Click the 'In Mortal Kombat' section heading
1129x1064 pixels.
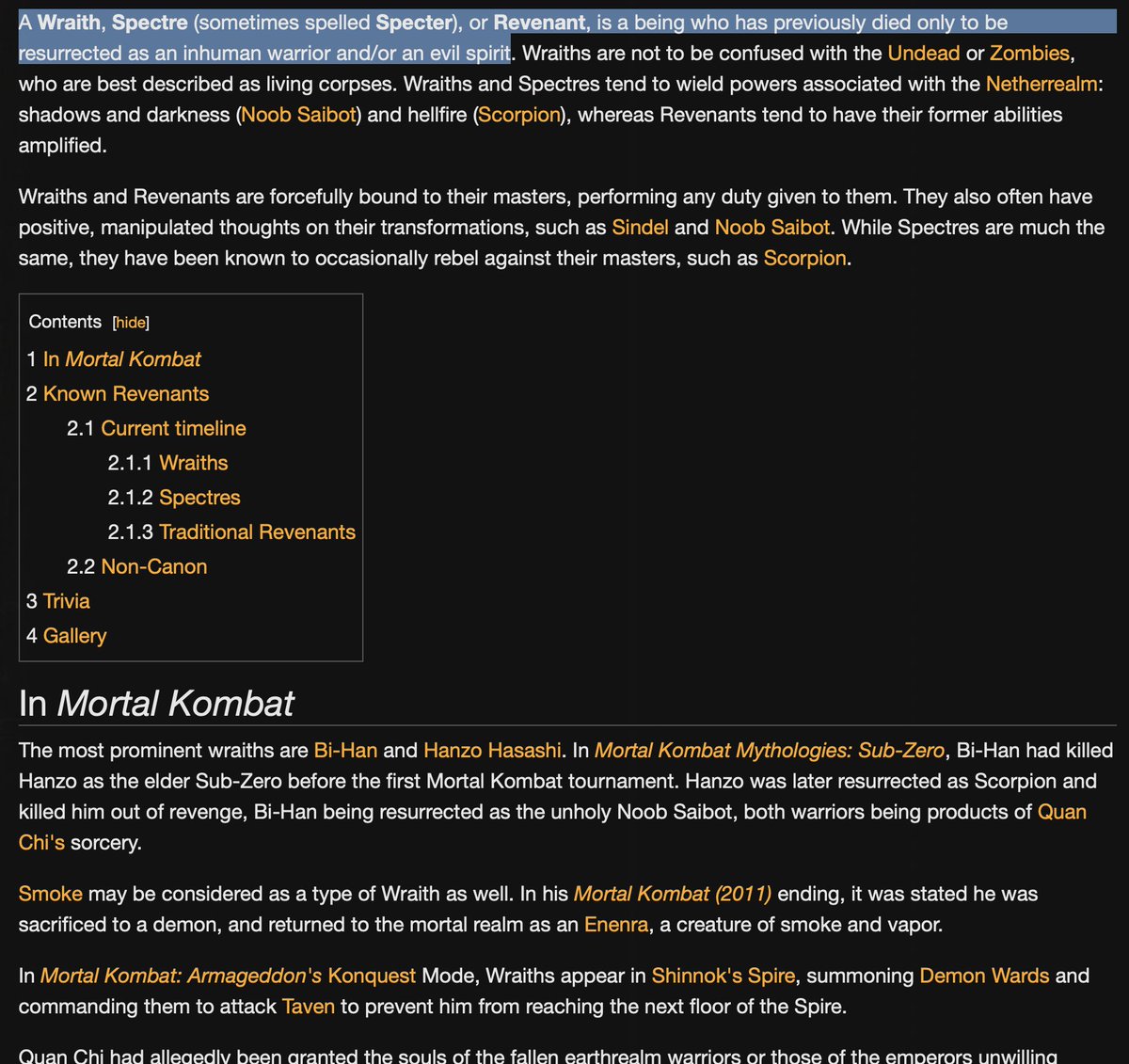click(x=156, y=704)
